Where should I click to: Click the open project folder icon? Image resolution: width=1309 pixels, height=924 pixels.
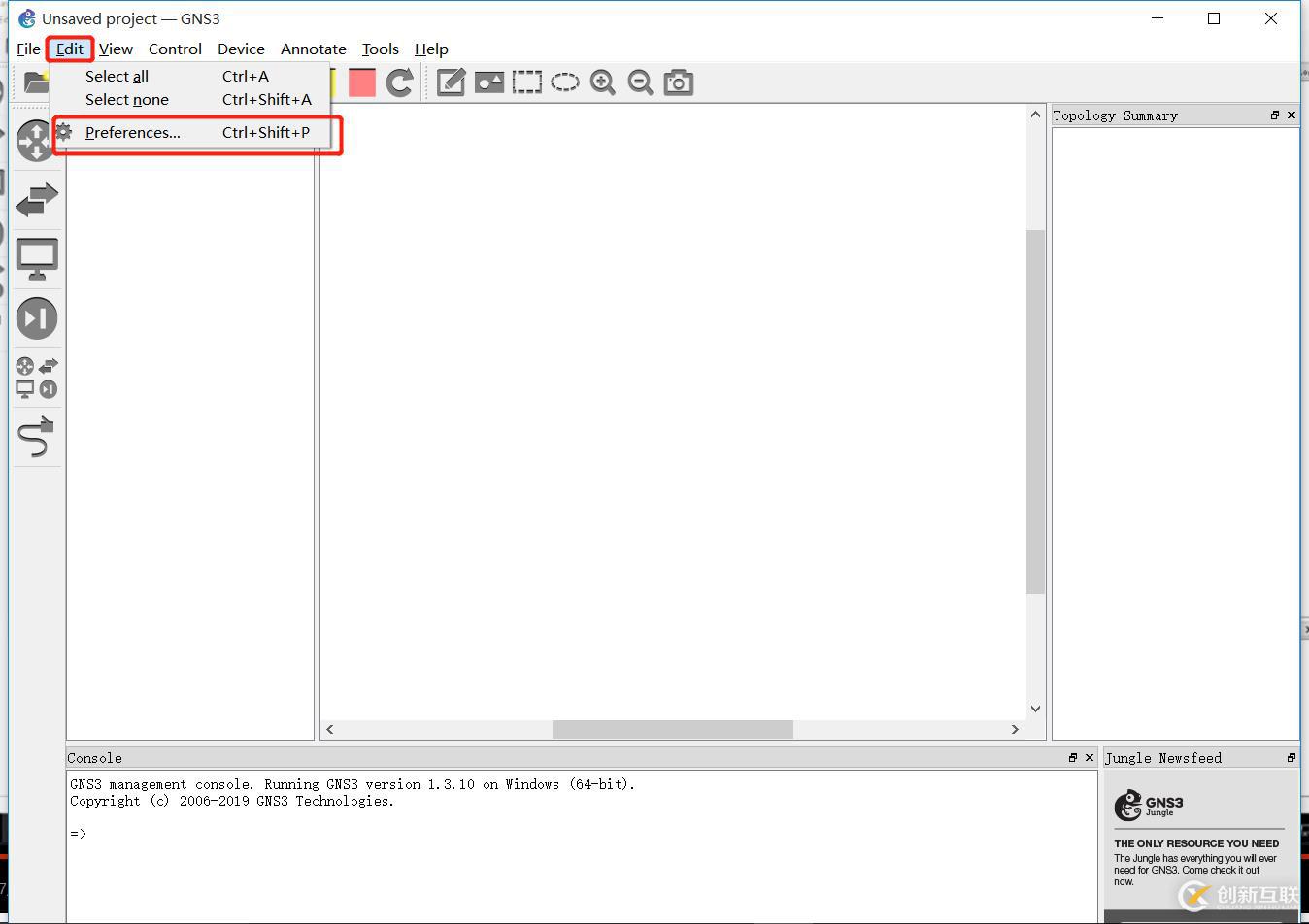pyautogui.click(x=36, y=82)
